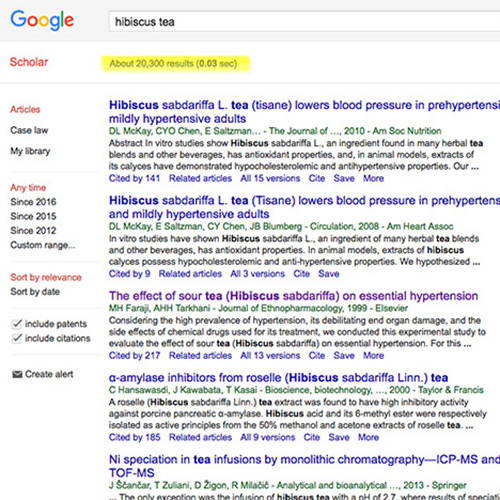Screen dimensions: 500x500
Task: Click the Create alert envelope icon
Action: pos(17,374)
